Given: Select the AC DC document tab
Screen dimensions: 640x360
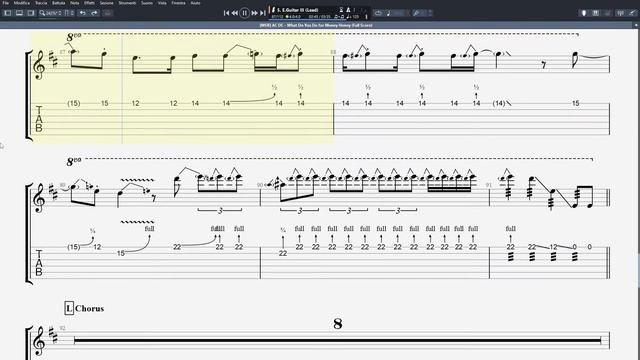Looking at the screenshot, I should [x=316, y=25].
